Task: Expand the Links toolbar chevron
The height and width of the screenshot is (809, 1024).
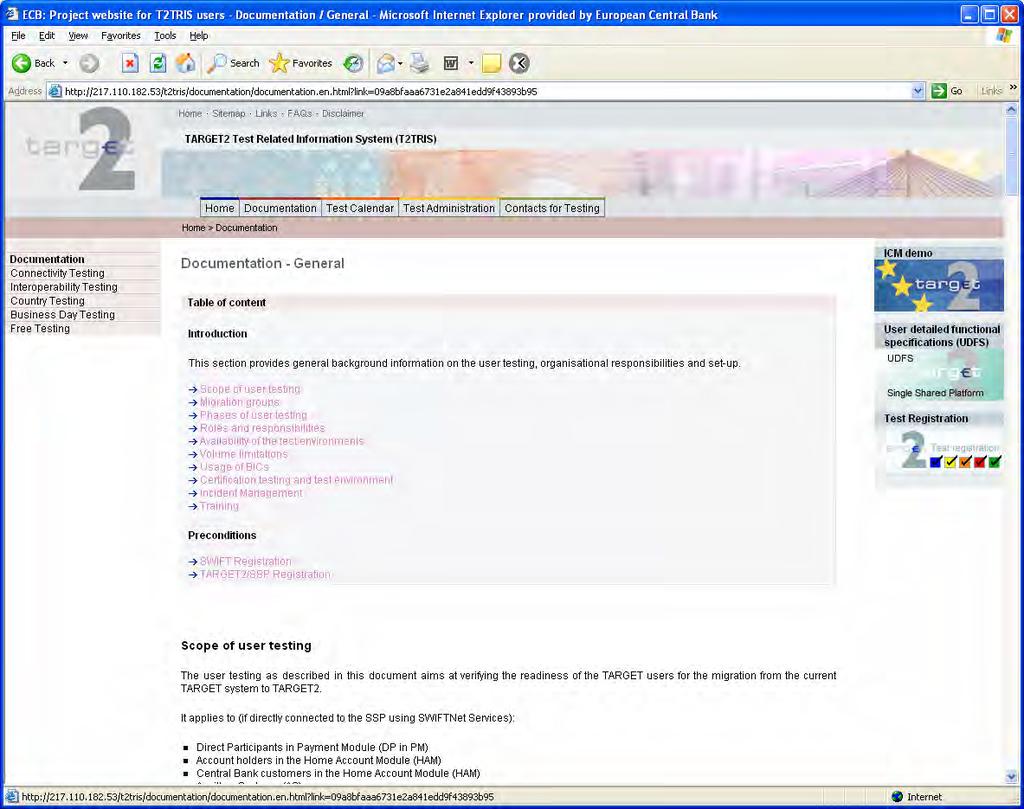Action: point(1013,87)
